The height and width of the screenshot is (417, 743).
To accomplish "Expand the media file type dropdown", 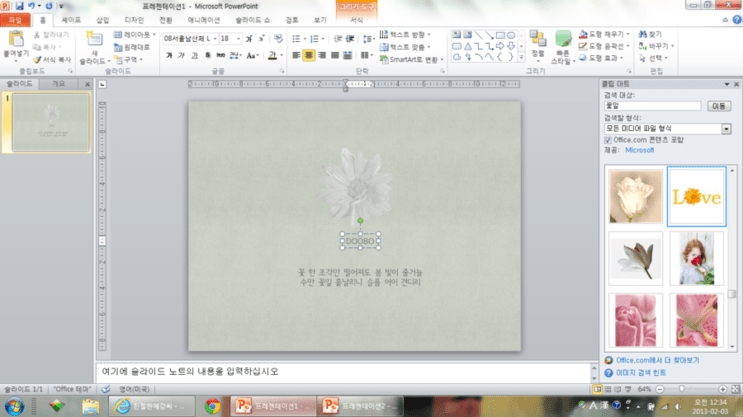I will point(726,129).
